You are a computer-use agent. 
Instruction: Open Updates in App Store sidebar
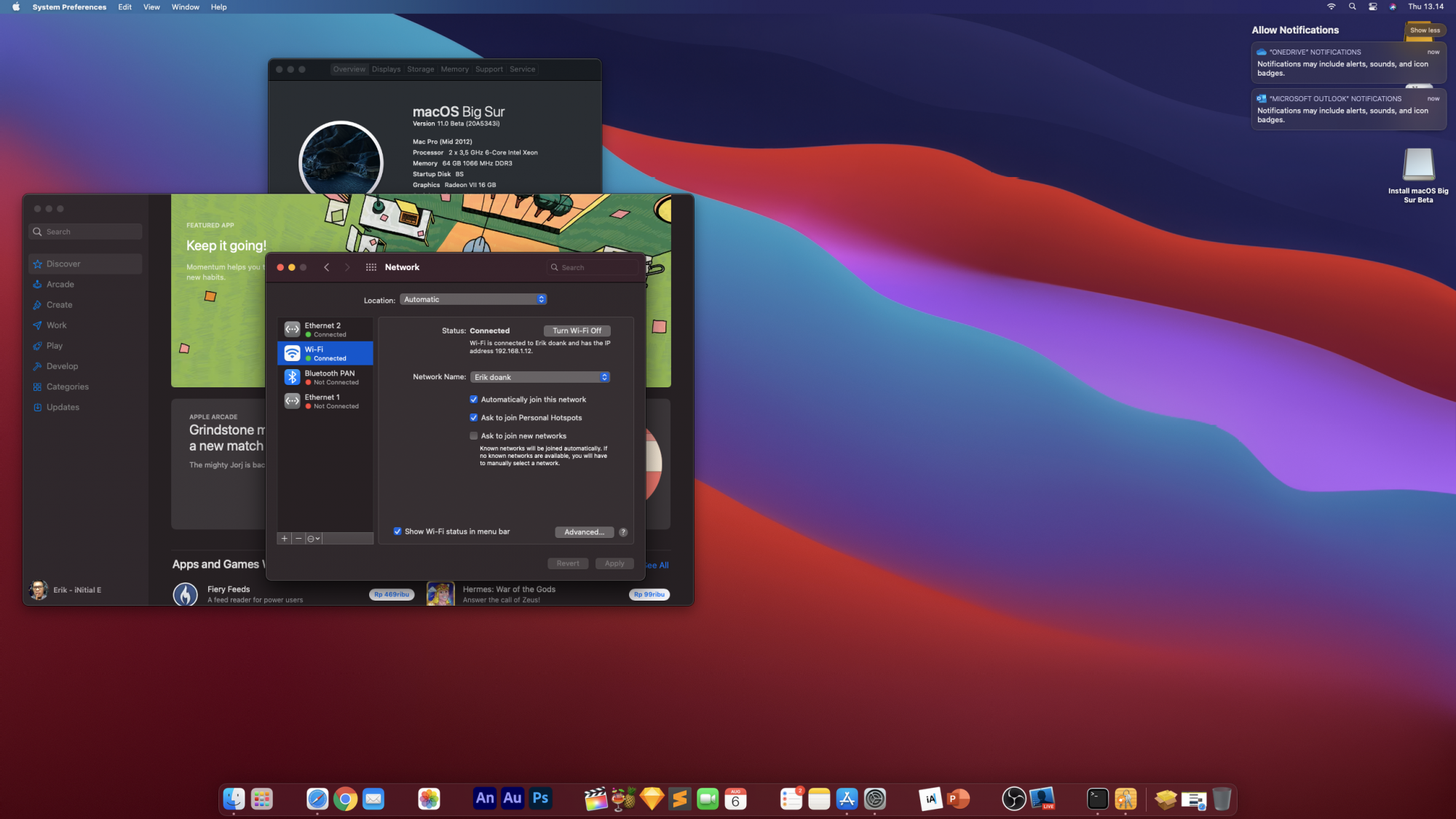point(86,407)
